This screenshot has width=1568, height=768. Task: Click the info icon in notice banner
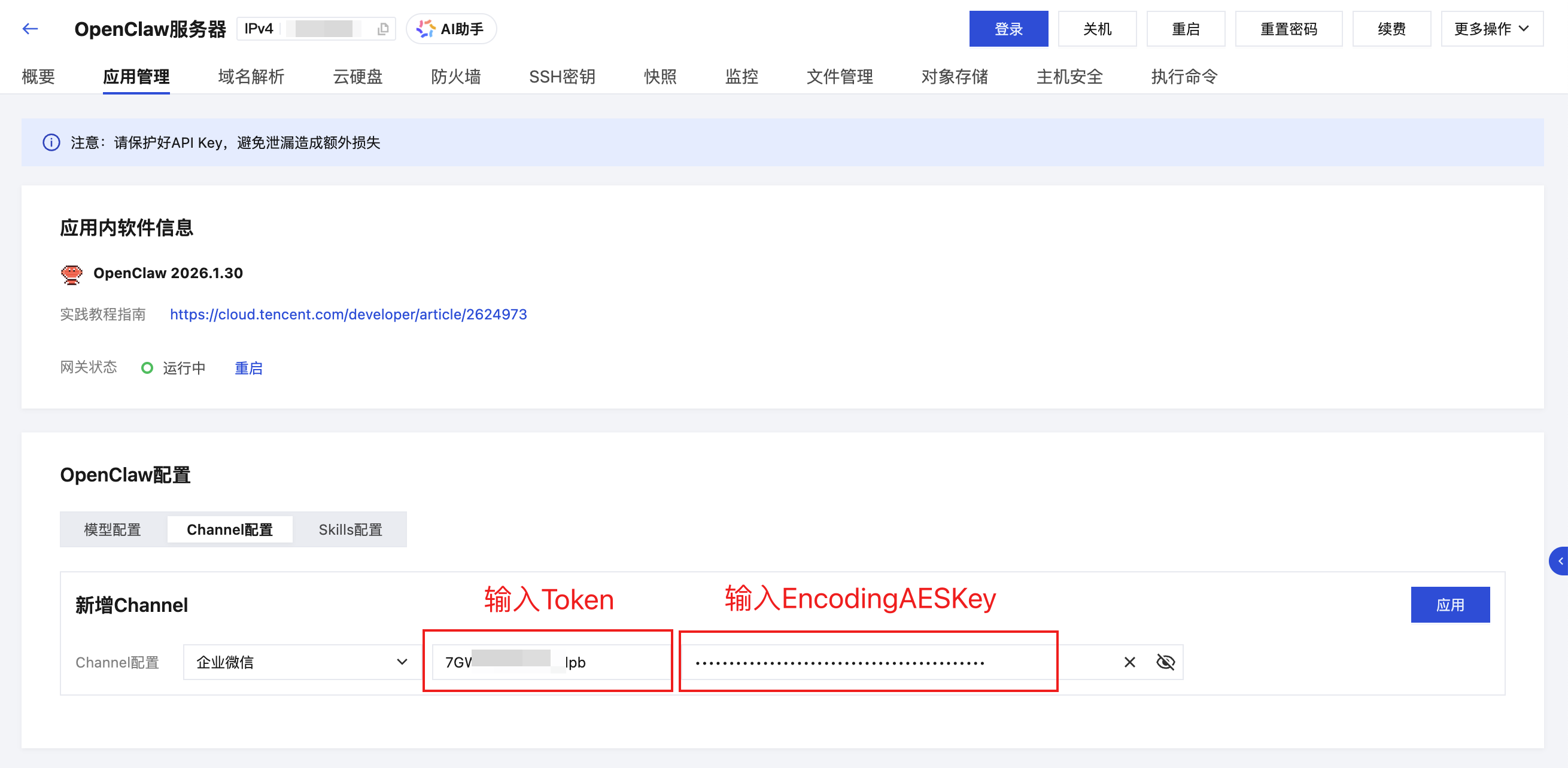pos(51,142)
